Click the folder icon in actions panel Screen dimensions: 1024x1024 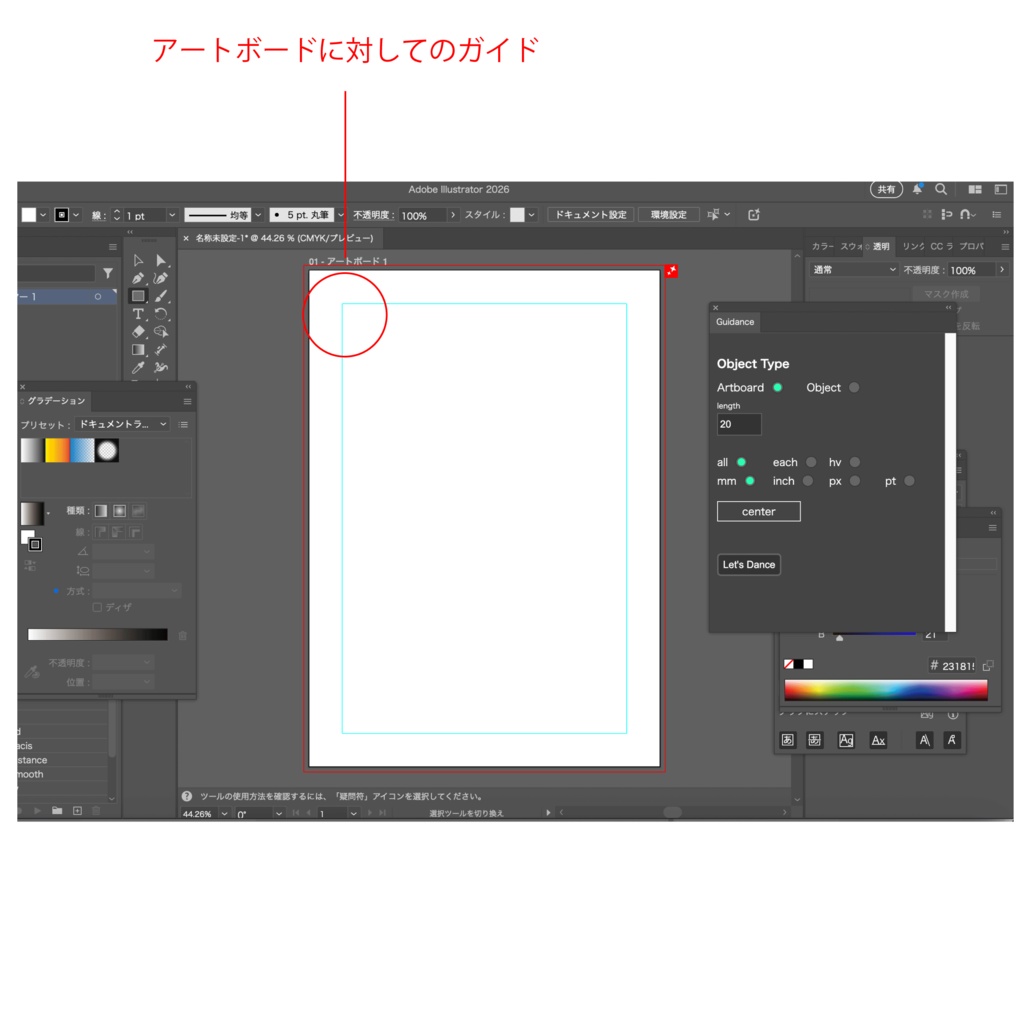point(57,810)
